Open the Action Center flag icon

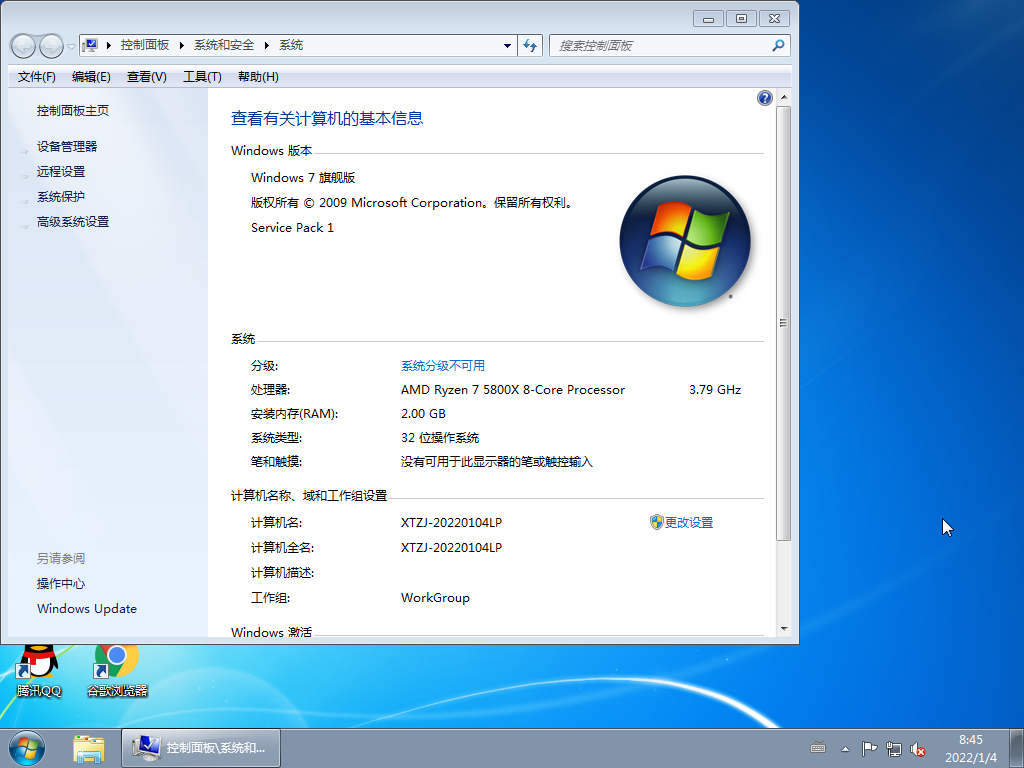coord(868,748)
